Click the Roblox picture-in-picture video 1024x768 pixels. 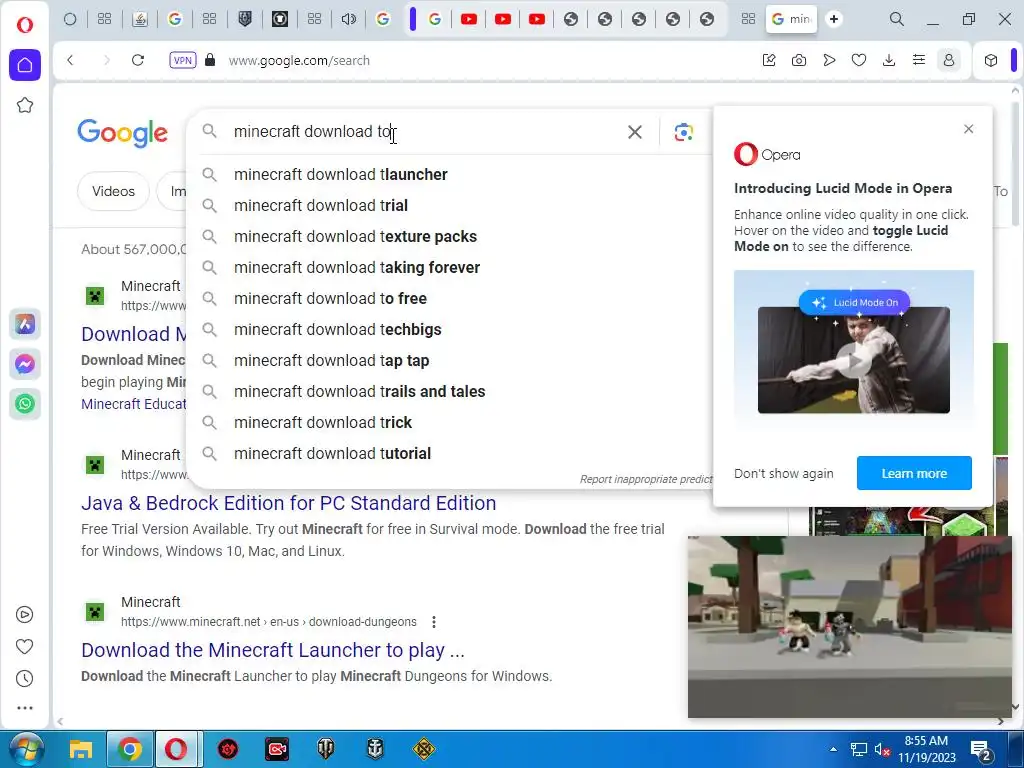(x=850, y=627)
